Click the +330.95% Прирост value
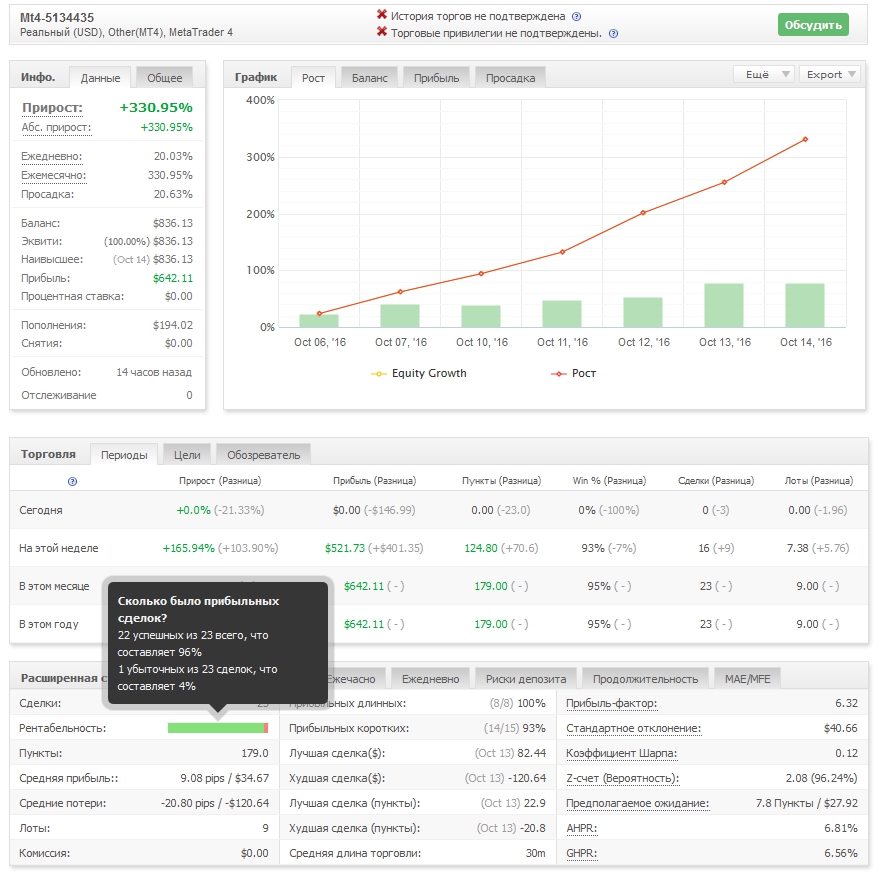Screen dimensions: 882x879 pos(156,107)
